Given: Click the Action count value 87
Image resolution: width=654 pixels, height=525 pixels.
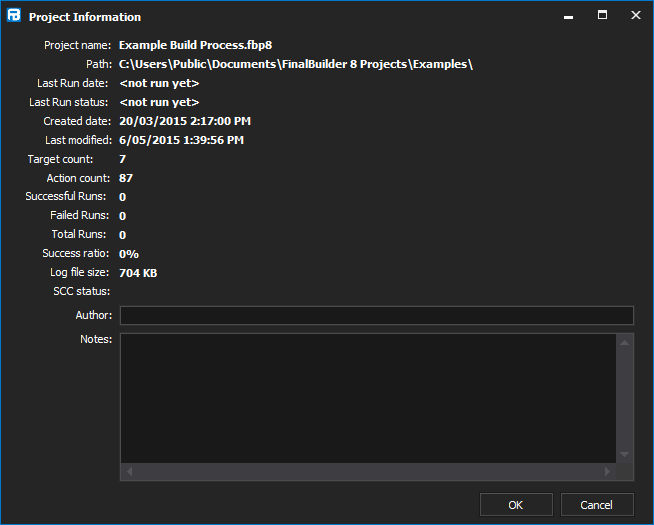Looking at the screenshot, I should pyautogui.click(x=126, y=178).
